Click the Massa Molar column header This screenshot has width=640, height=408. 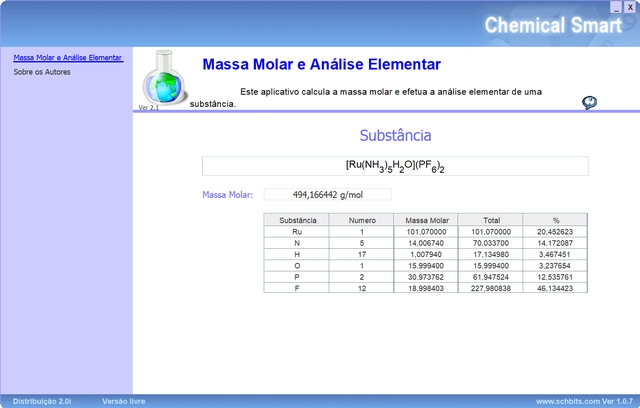[x=426, y=220]
